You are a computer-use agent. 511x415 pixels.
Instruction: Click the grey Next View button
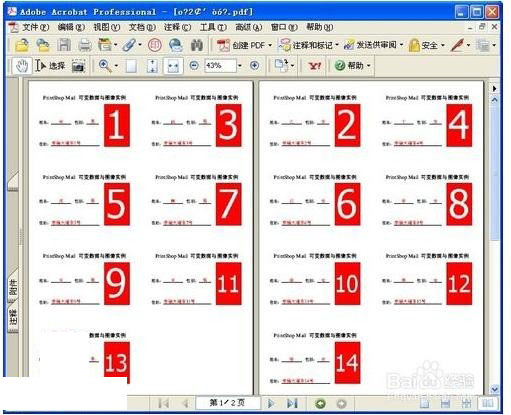[x=341, y=404]
